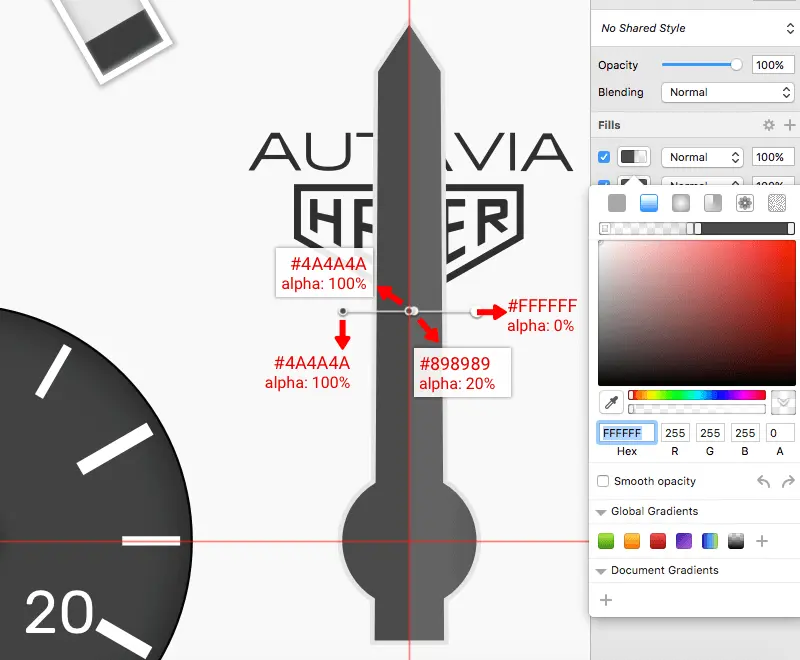
Task: Enable the Smooth opacity checkbox
Action: (x=603, y=481)
